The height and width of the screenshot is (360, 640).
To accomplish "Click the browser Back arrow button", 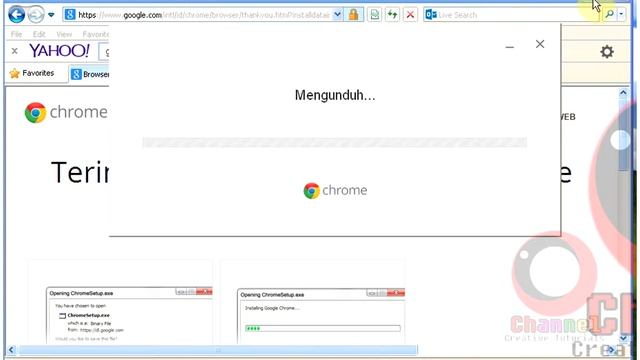I will tap(17, 15).
